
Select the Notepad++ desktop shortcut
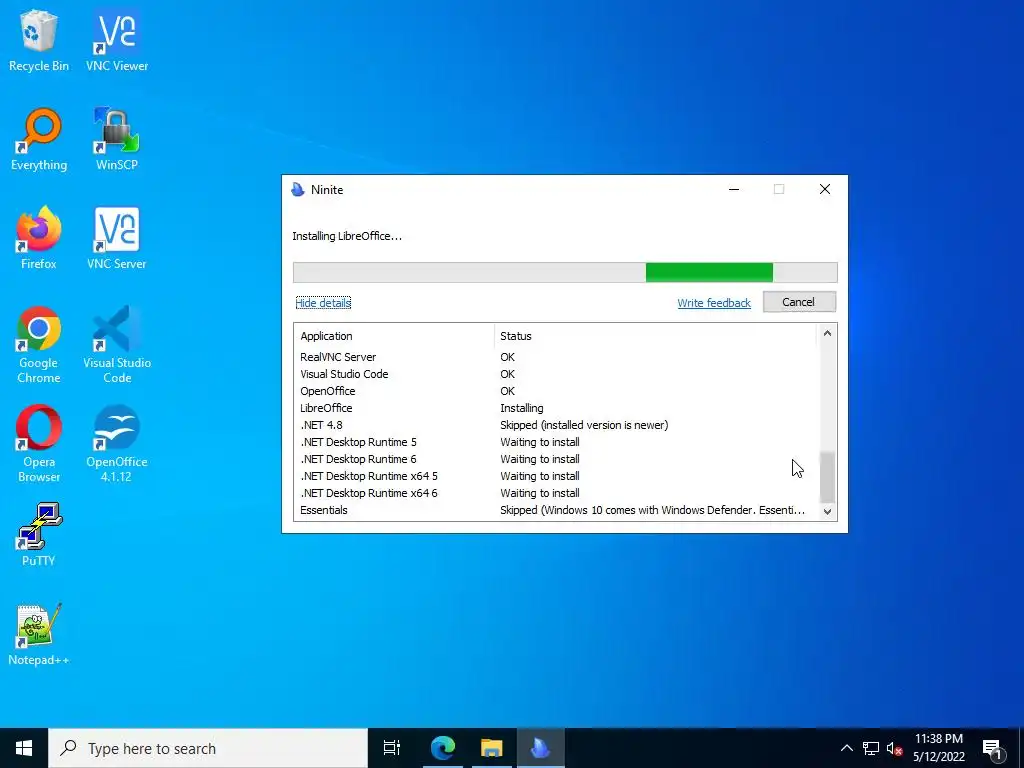coord(39,634)
